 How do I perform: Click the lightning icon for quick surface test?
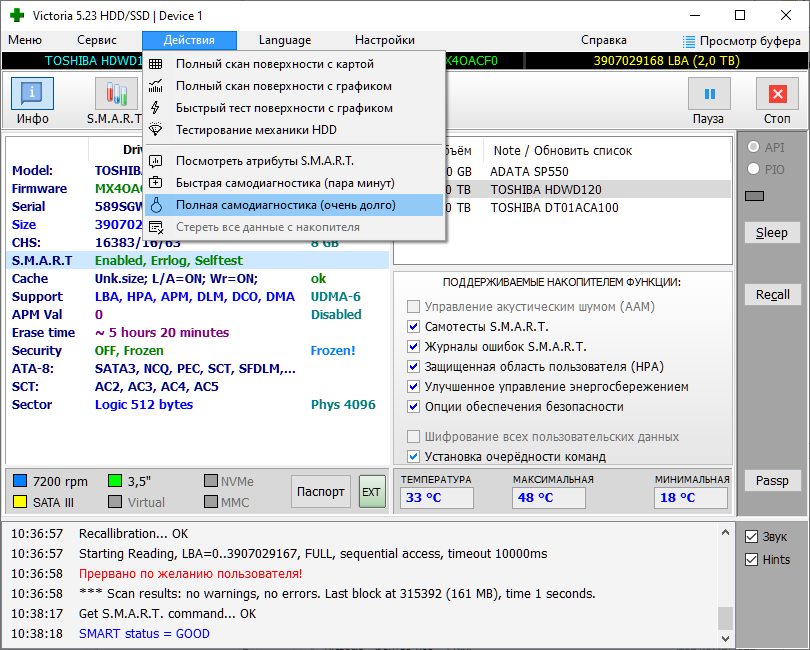tap(155, 107)
